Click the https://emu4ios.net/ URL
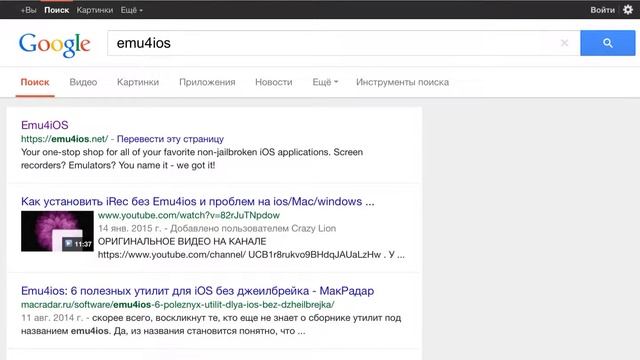Image resolution: width=640 pixels, height=360 pixels. point(64,139)
